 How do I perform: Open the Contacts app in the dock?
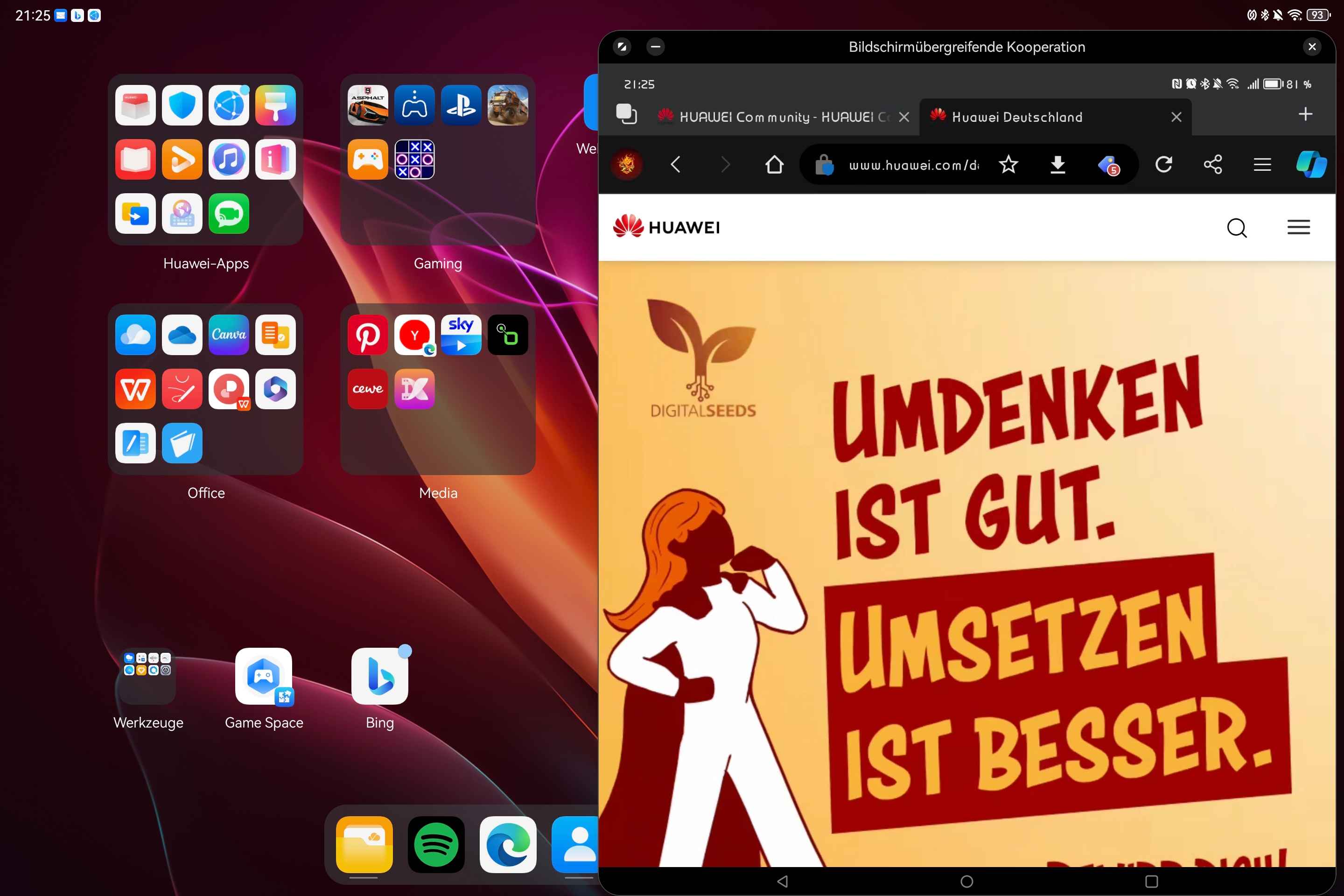click(x=576, y=844)
